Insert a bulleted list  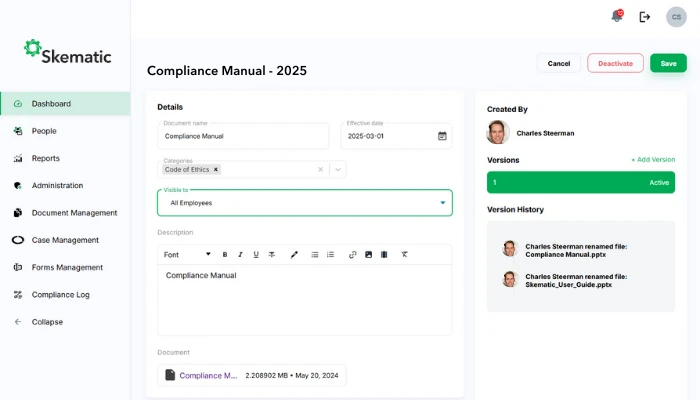[x=314, y=254]
